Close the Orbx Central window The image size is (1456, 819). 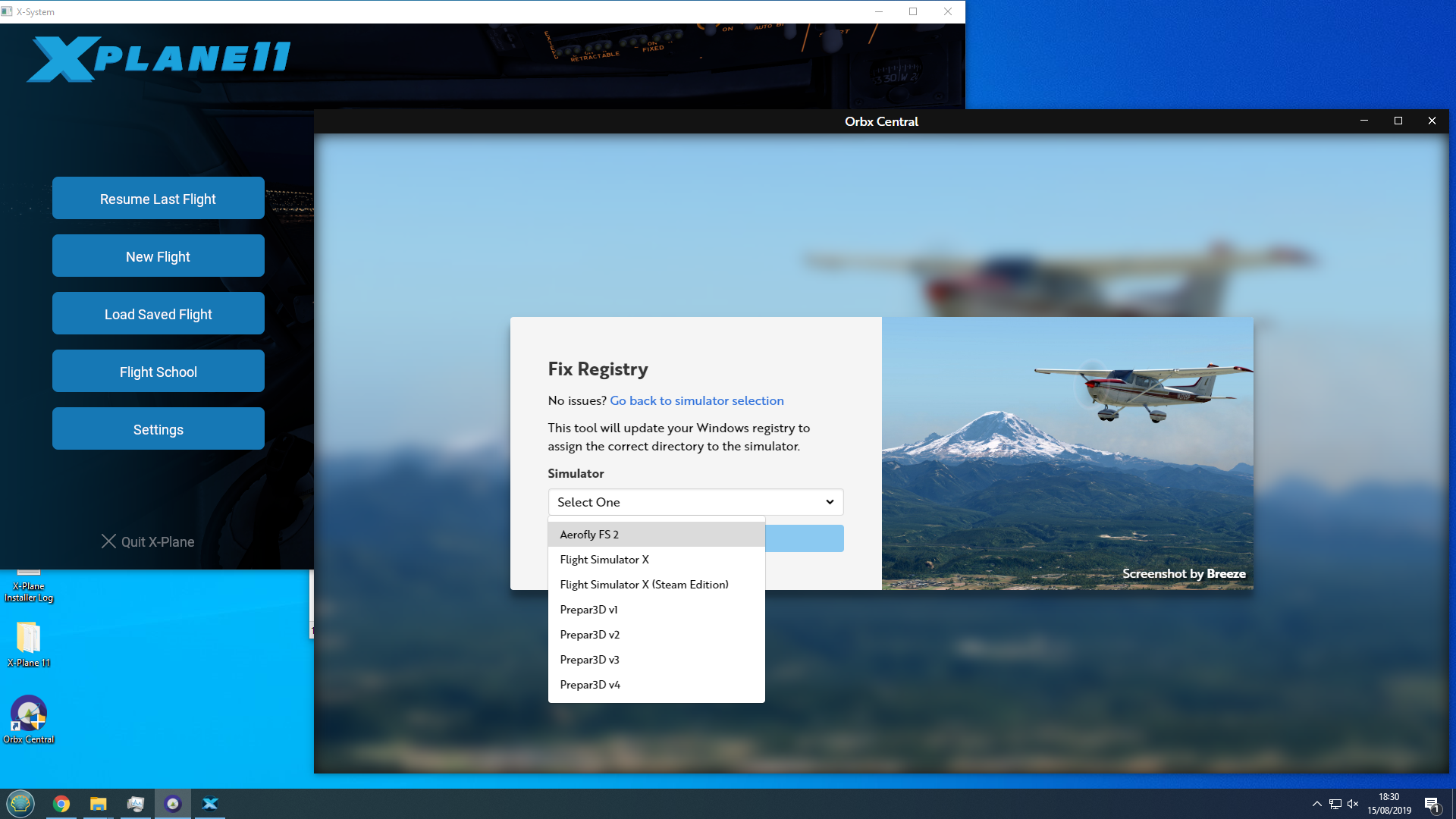[x=1432, y=121]
